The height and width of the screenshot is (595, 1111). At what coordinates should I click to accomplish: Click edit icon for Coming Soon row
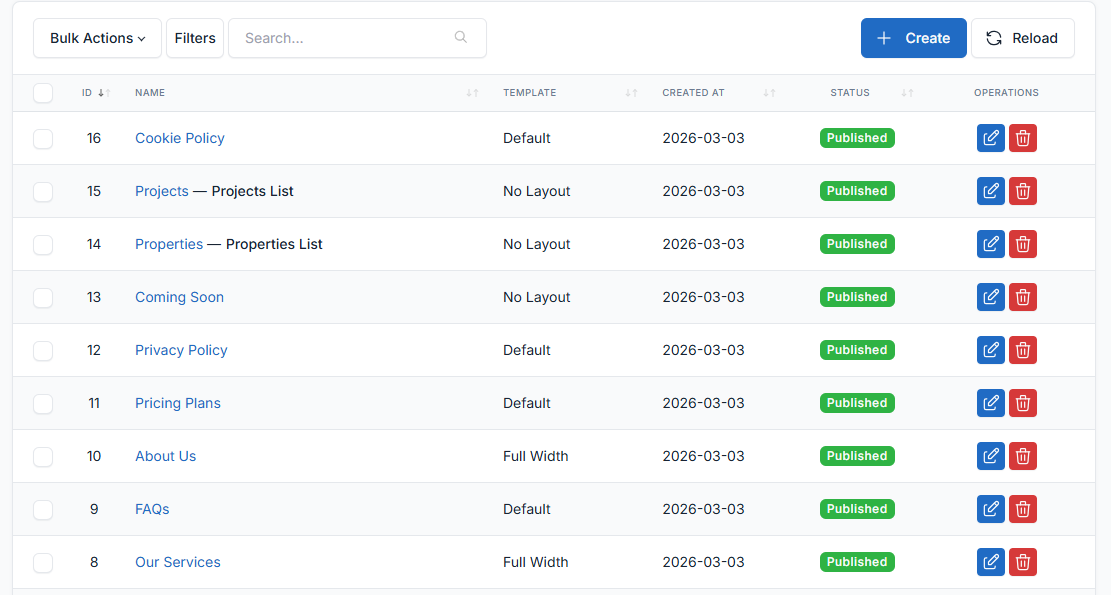click(990, 297)
